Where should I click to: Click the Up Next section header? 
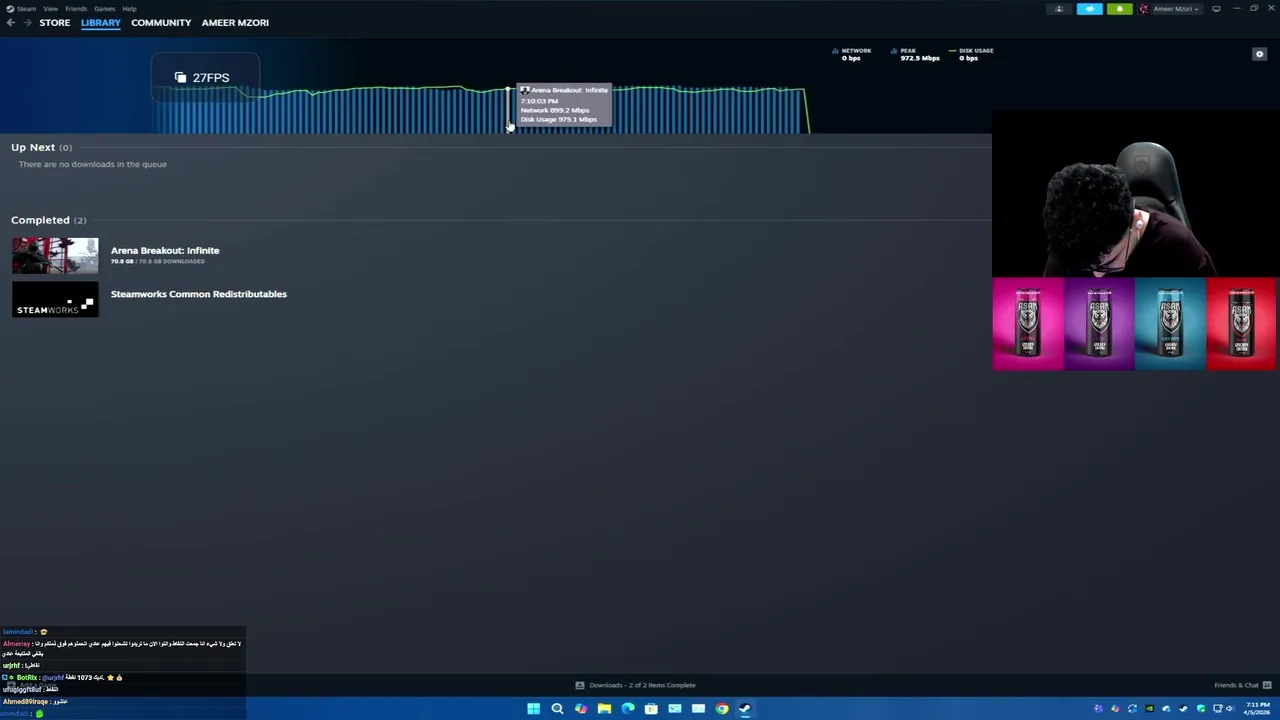(41, 147)
